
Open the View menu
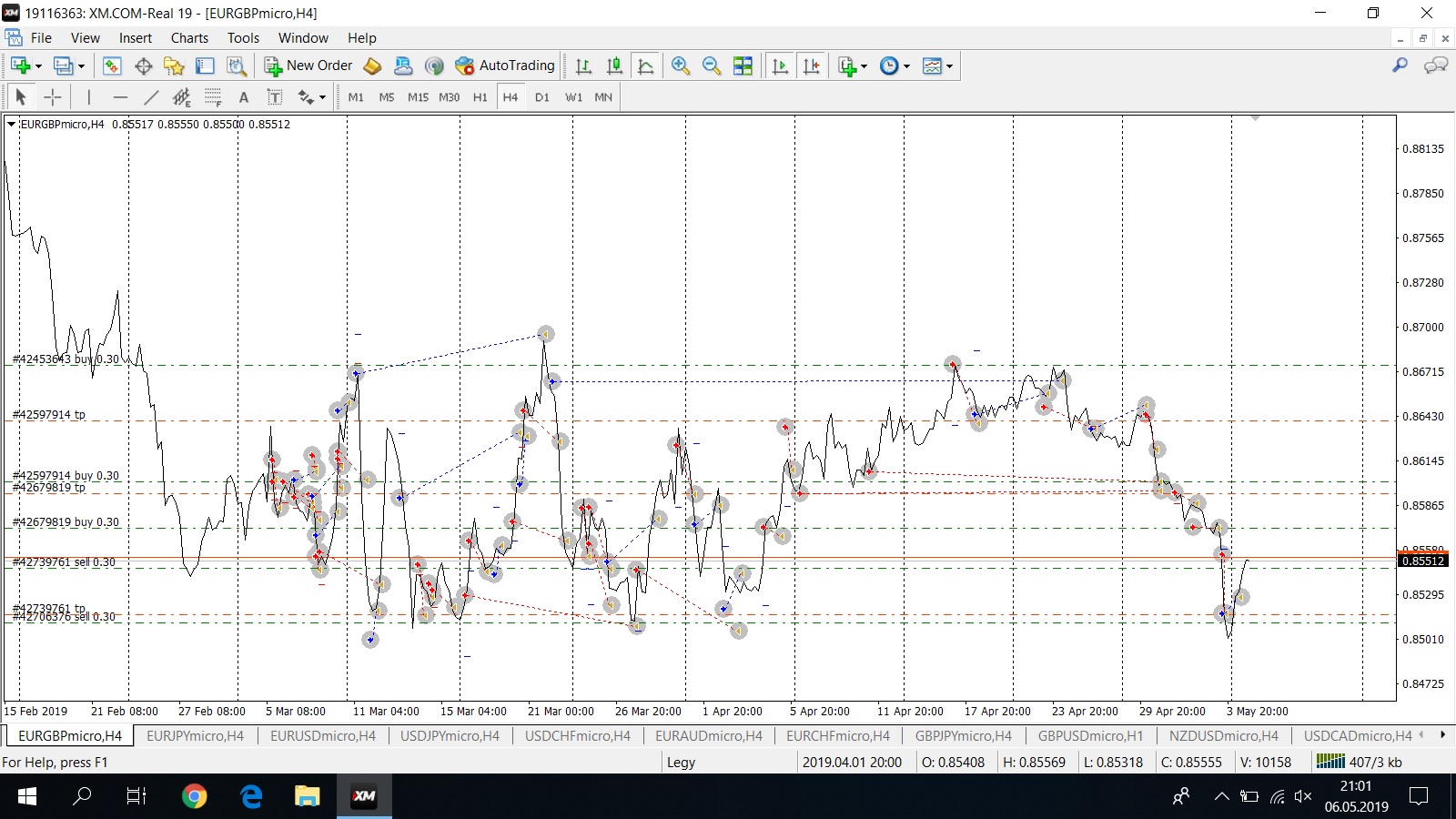[86, 37]
